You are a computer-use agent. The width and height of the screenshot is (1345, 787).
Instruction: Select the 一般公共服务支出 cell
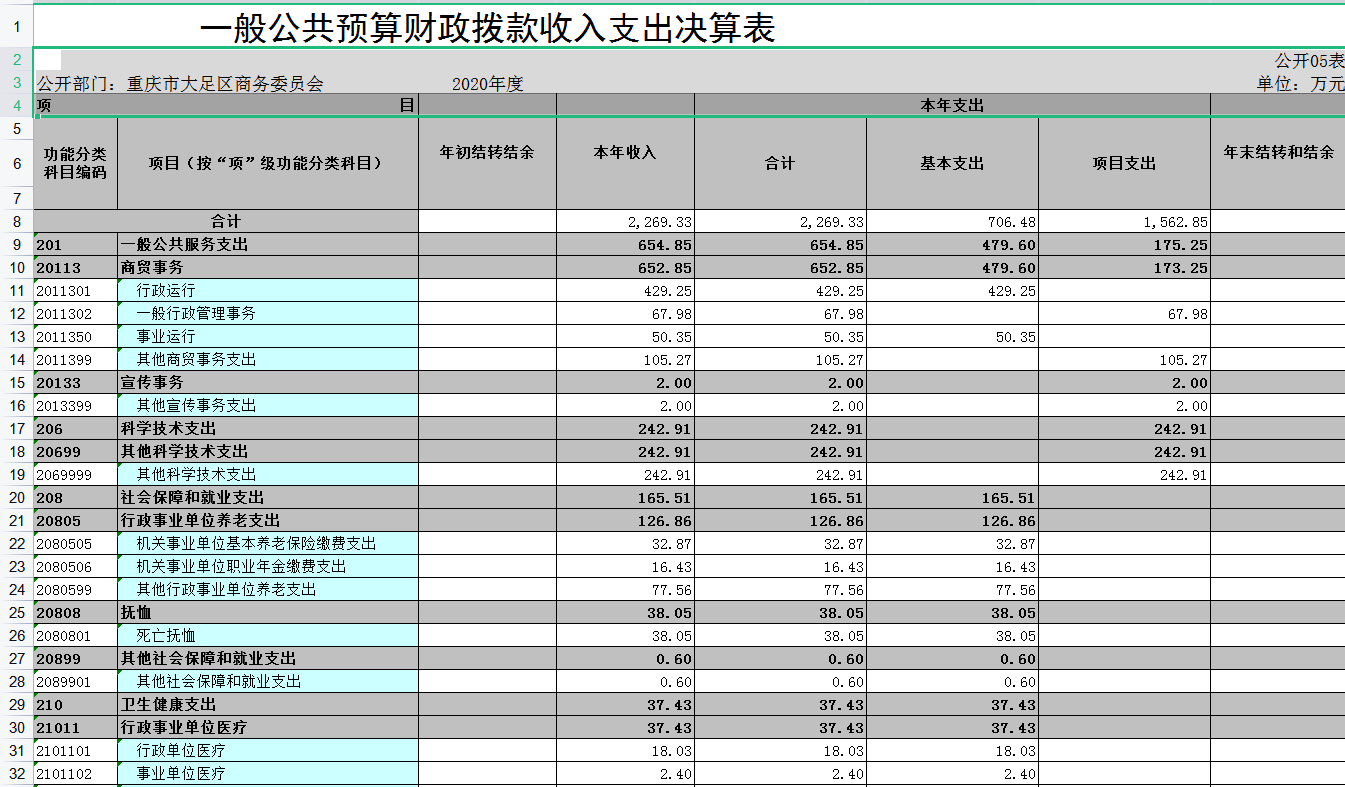267,244
